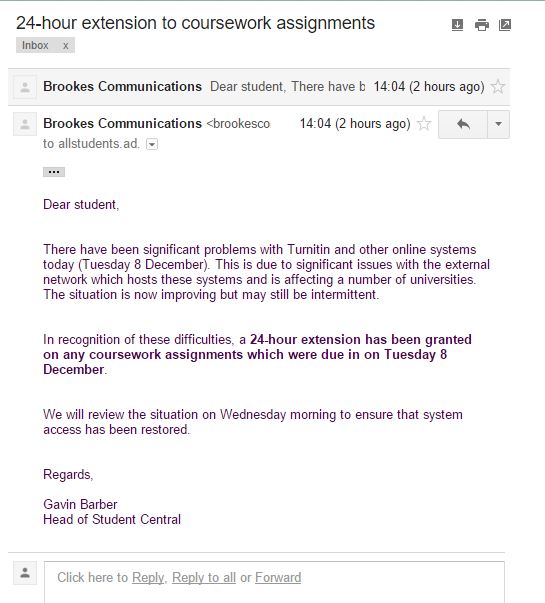Click sender avatar on collapsed message
The width and height of the screenshot is (545, 603).
click(25, 87)
